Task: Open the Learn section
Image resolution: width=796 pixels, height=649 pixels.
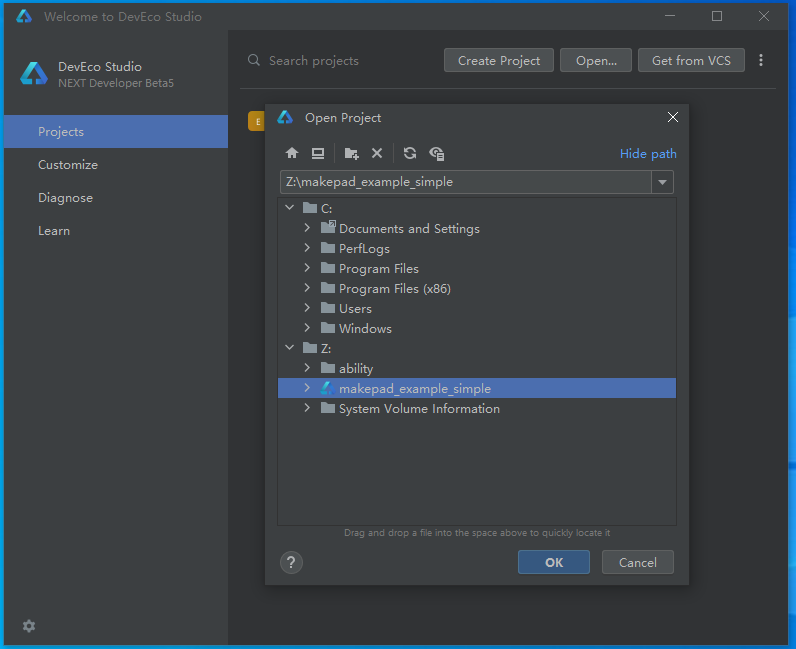Action: point(116,231)
